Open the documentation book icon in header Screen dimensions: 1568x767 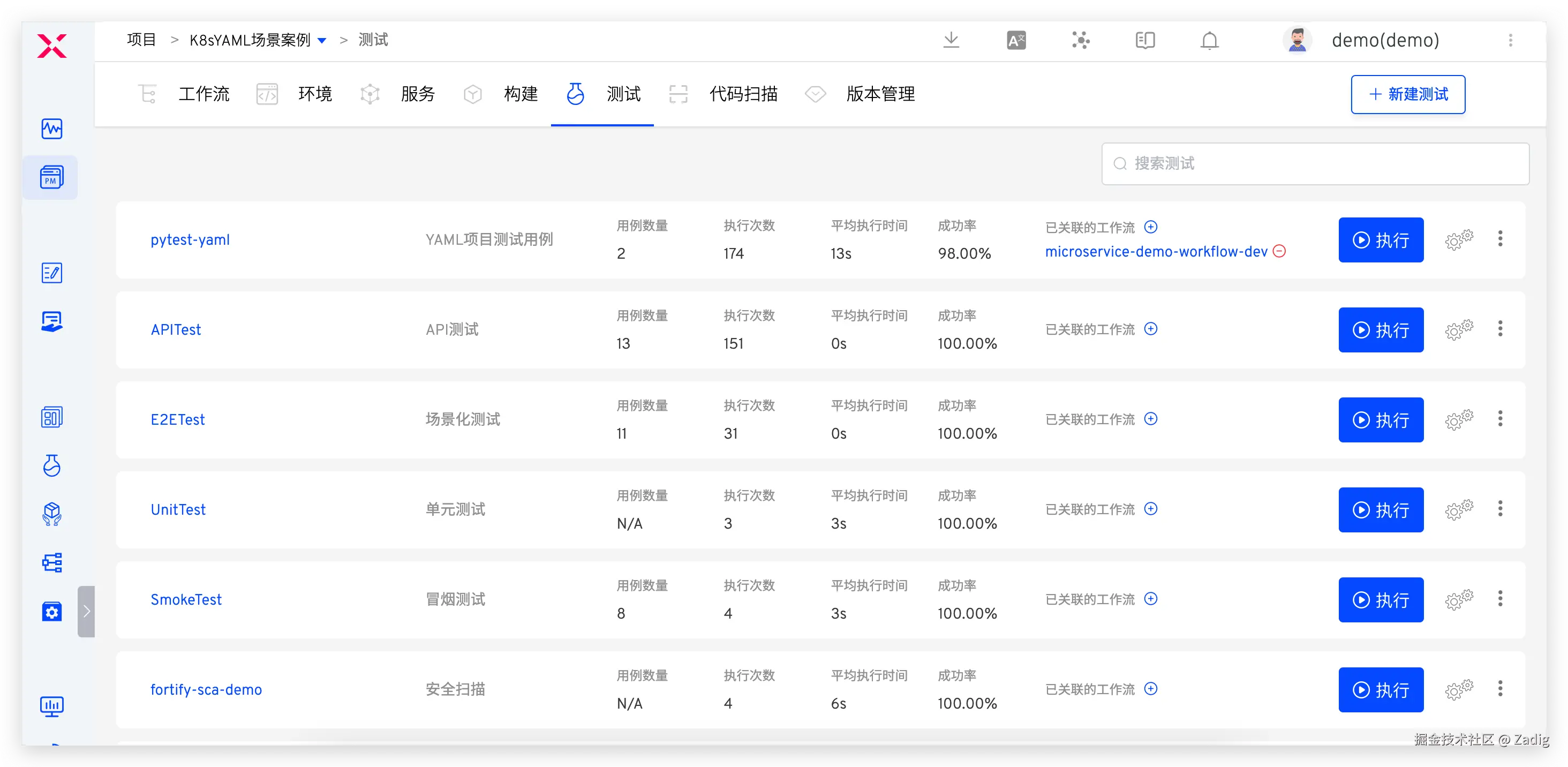1144,40
